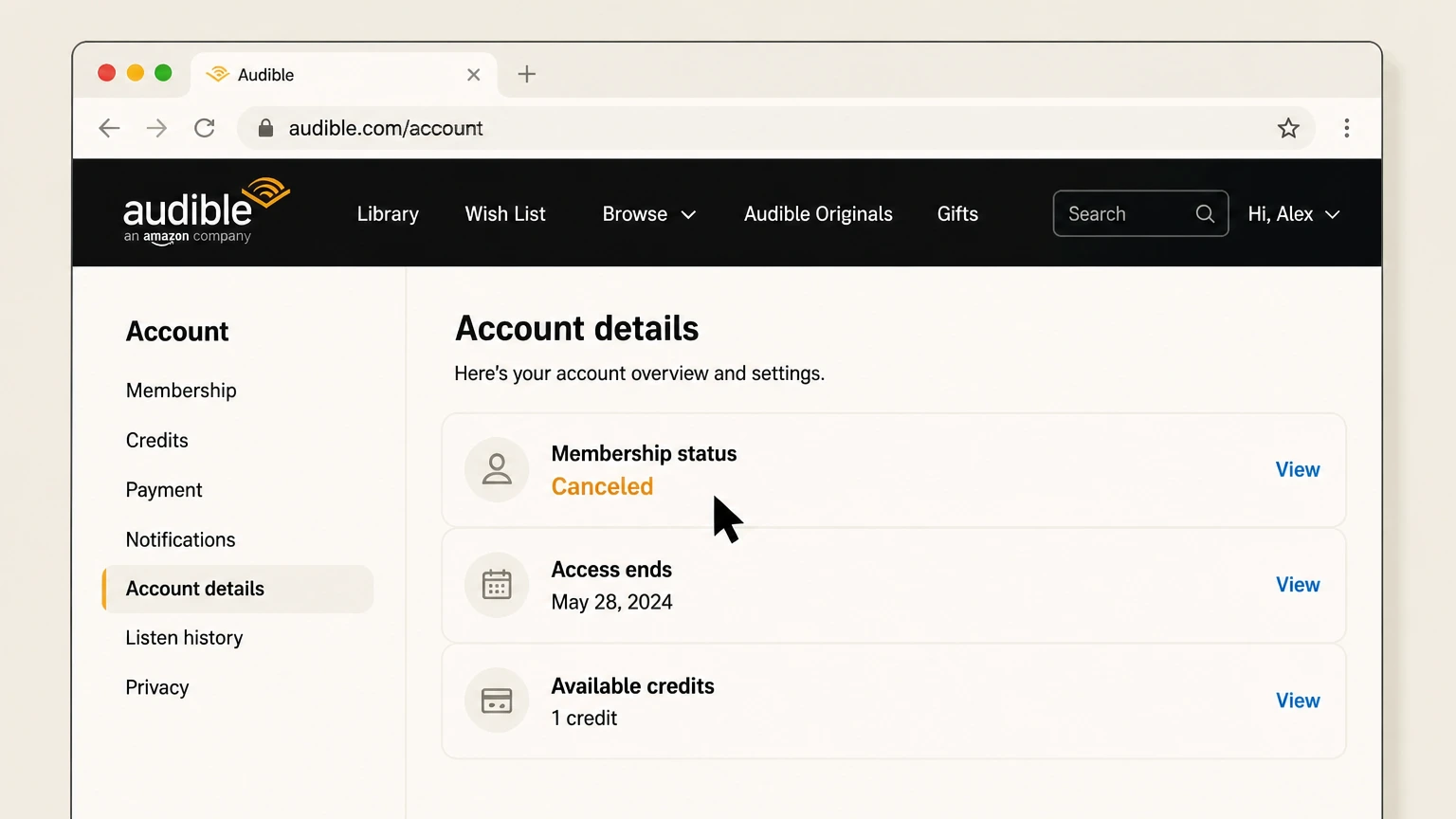This screenshot has width=1456, height=819.
Task: Click View for Access ends
Action: click(x=1298, y=585)
